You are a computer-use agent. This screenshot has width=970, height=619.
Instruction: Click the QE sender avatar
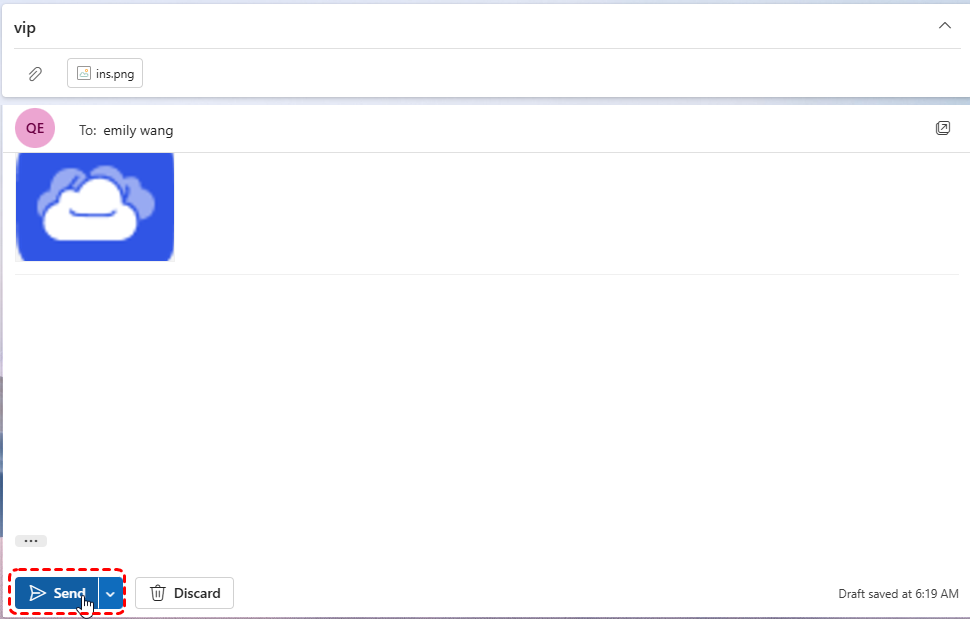pyautogui.click(x=35, y=128)
